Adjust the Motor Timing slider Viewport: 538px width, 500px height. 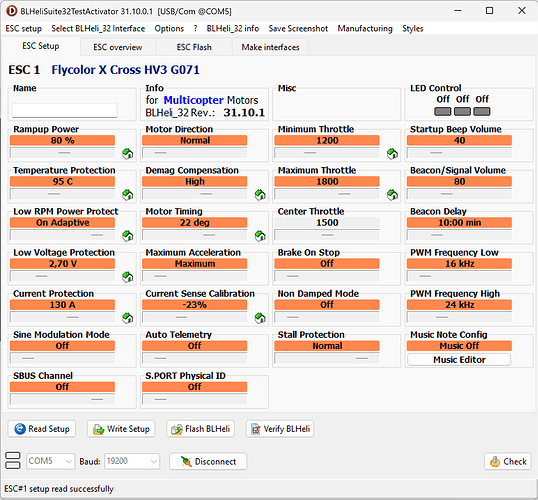[195, 235]
